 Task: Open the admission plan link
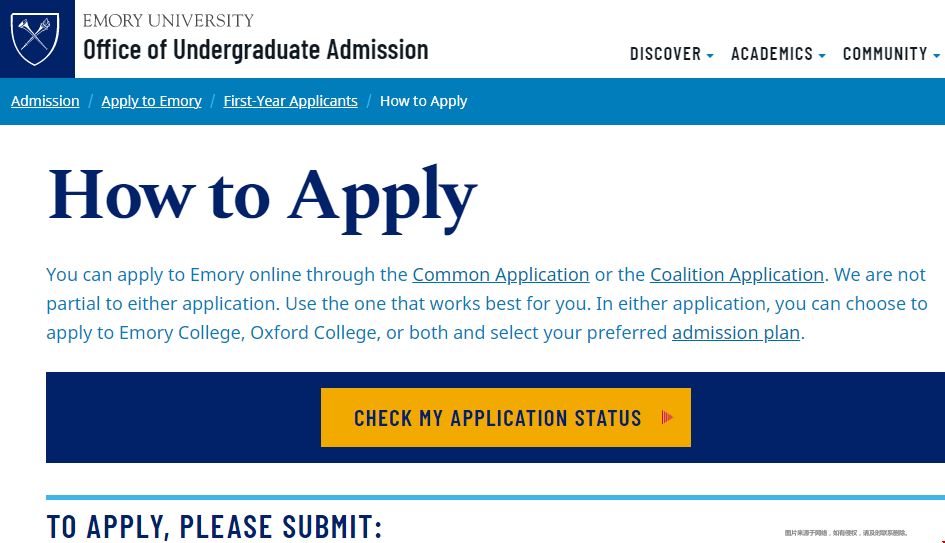(x=736, y=333)
